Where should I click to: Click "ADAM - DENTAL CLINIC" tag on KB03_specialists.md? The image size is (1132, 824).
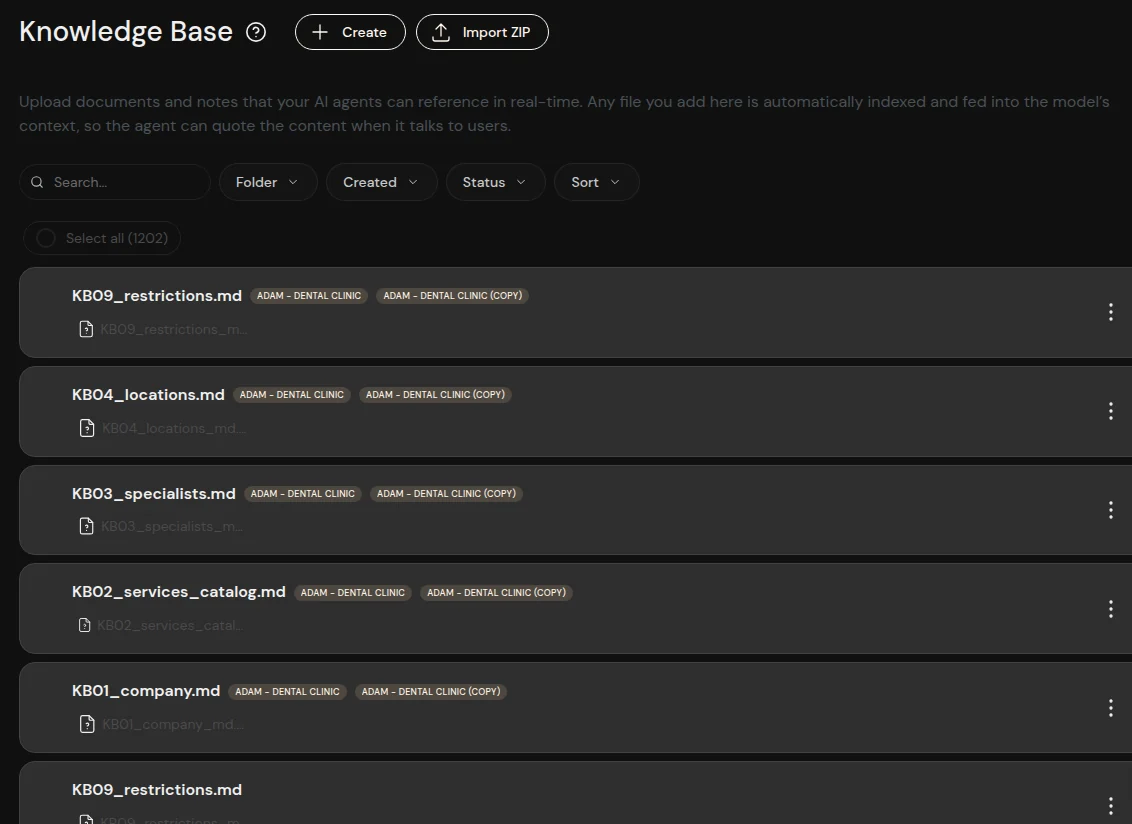coord(302,494)
